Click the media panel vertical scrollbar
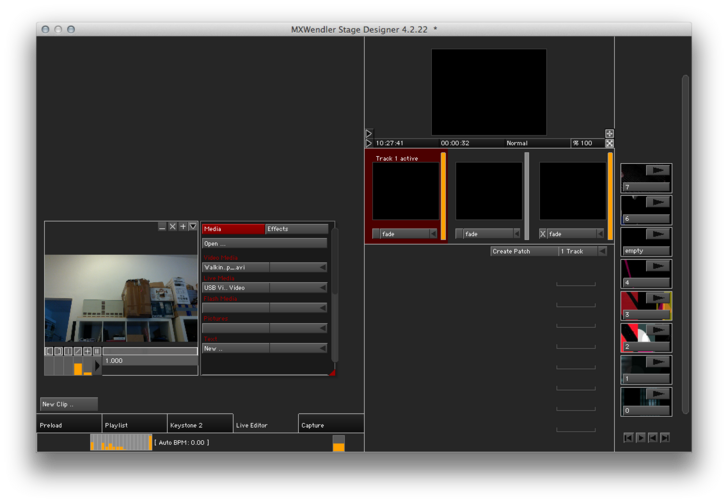The width and height of the screenshot is (728, 503). point(334,294)
